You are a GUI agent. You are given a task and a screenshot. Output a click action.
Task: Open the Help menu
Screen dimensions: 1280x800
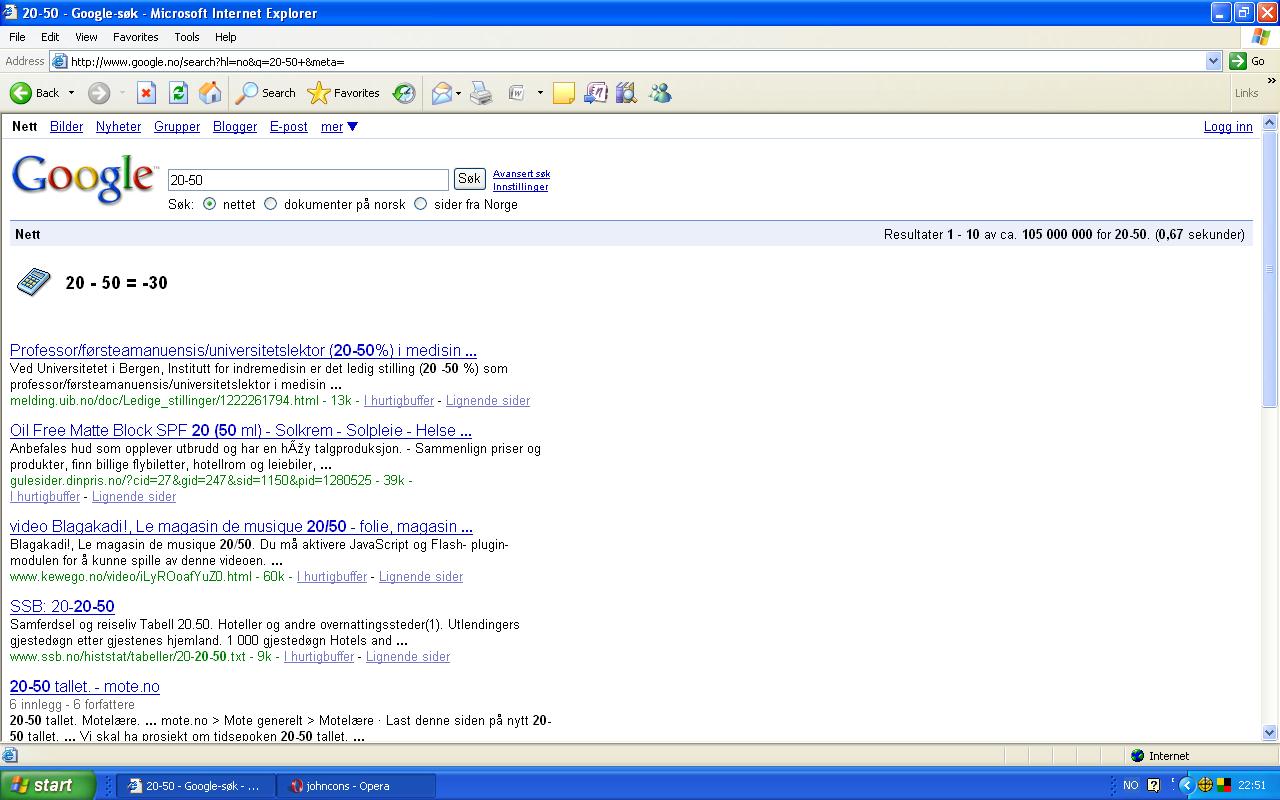click(226, 37)
